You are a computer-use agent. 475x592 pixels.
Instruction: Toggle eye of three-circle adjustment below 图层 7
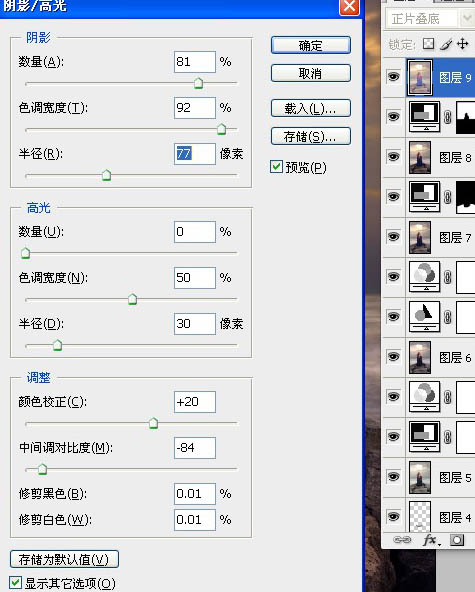pyautogui.click(x=393, y=277)
